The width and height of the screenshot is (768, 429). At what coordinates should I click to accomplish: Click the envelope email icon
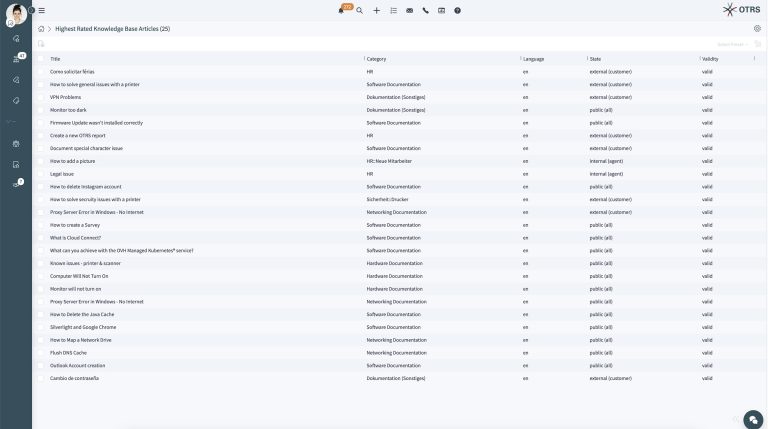[409, 10]
